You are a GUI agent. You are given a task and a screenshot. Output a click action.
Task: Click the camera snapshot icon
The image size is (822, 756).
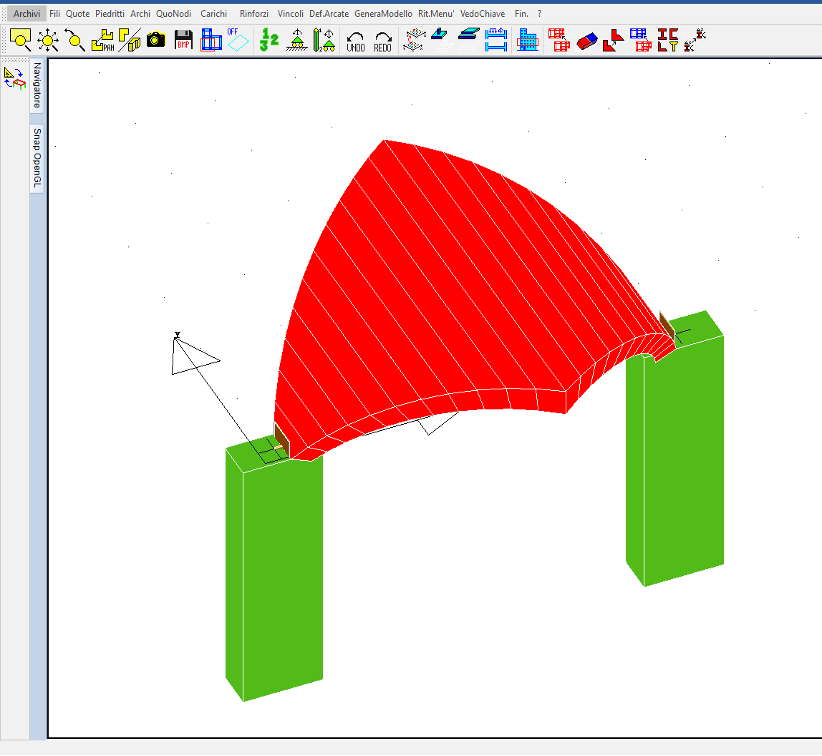[x=156, y=40]
